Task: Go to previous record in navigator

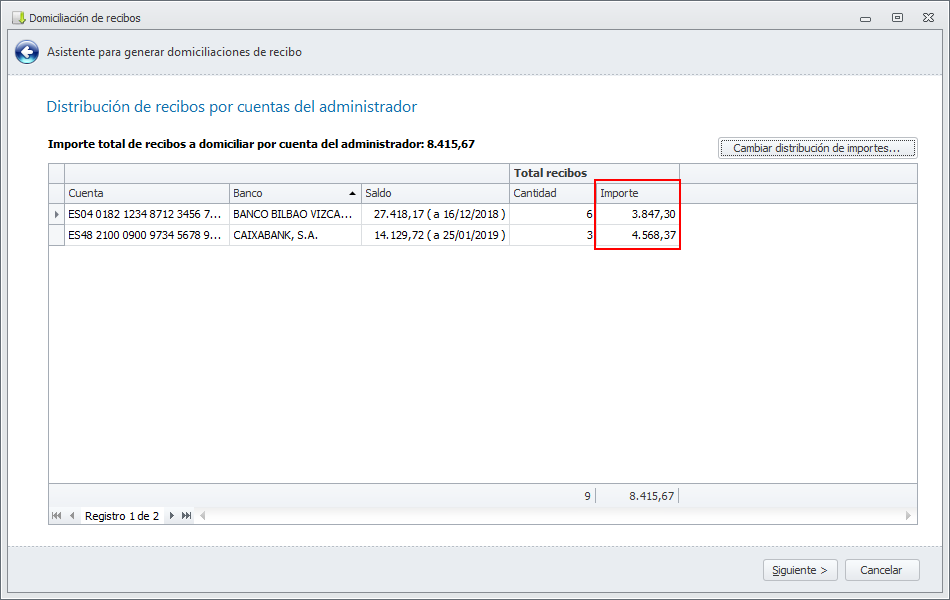Action: [72, 516]
